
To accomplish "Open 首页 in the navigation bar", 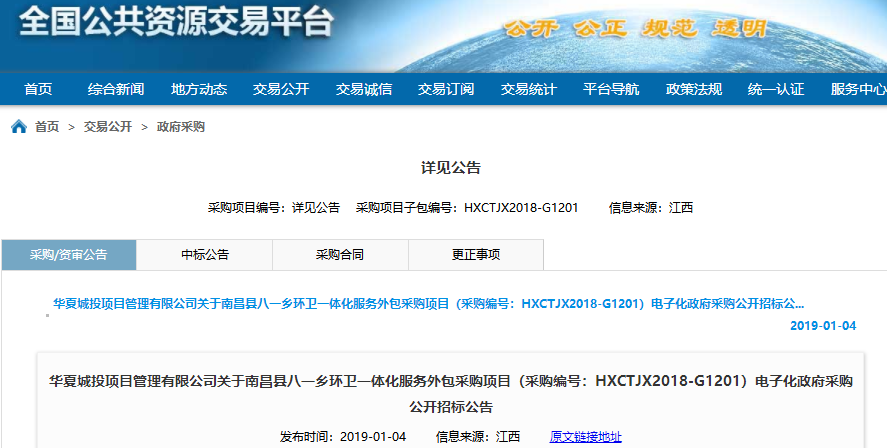I will [38, 89].
